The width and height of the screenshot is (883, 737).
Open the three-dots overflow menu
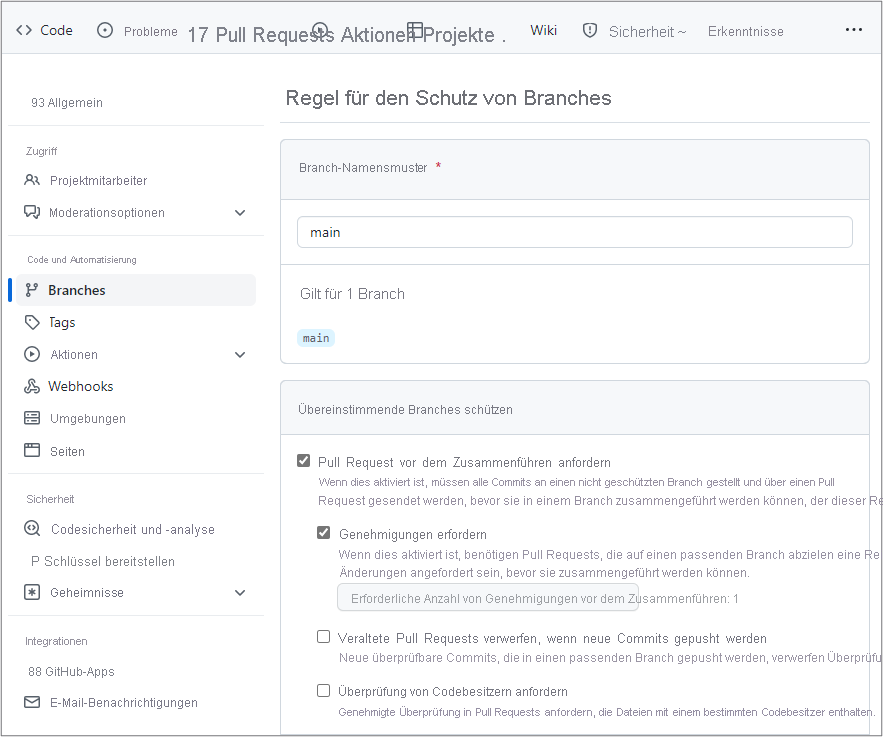tap(854, 30)
